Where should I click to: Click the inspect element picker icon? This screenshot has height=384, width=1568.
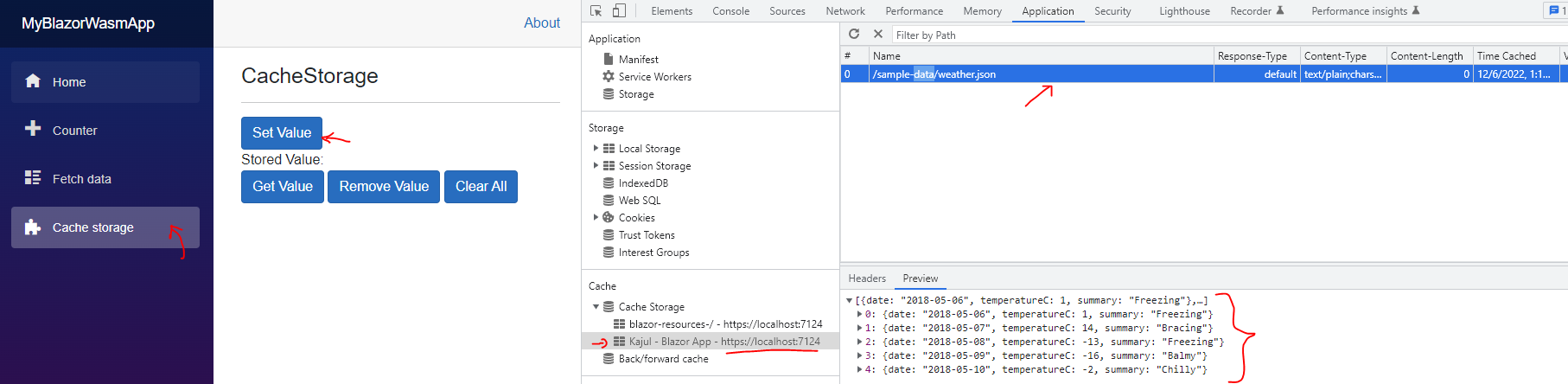click(x=596, y=11)
